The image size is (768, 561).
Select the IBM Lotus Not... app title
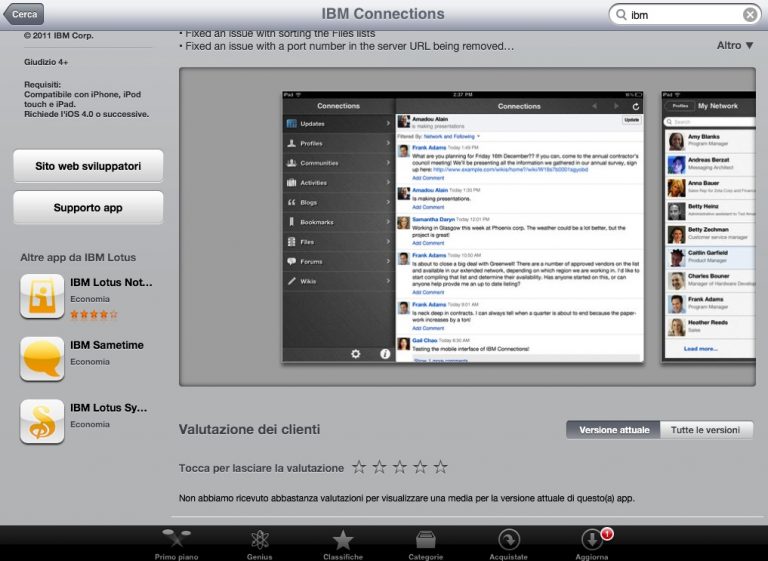tap(111, 282)
